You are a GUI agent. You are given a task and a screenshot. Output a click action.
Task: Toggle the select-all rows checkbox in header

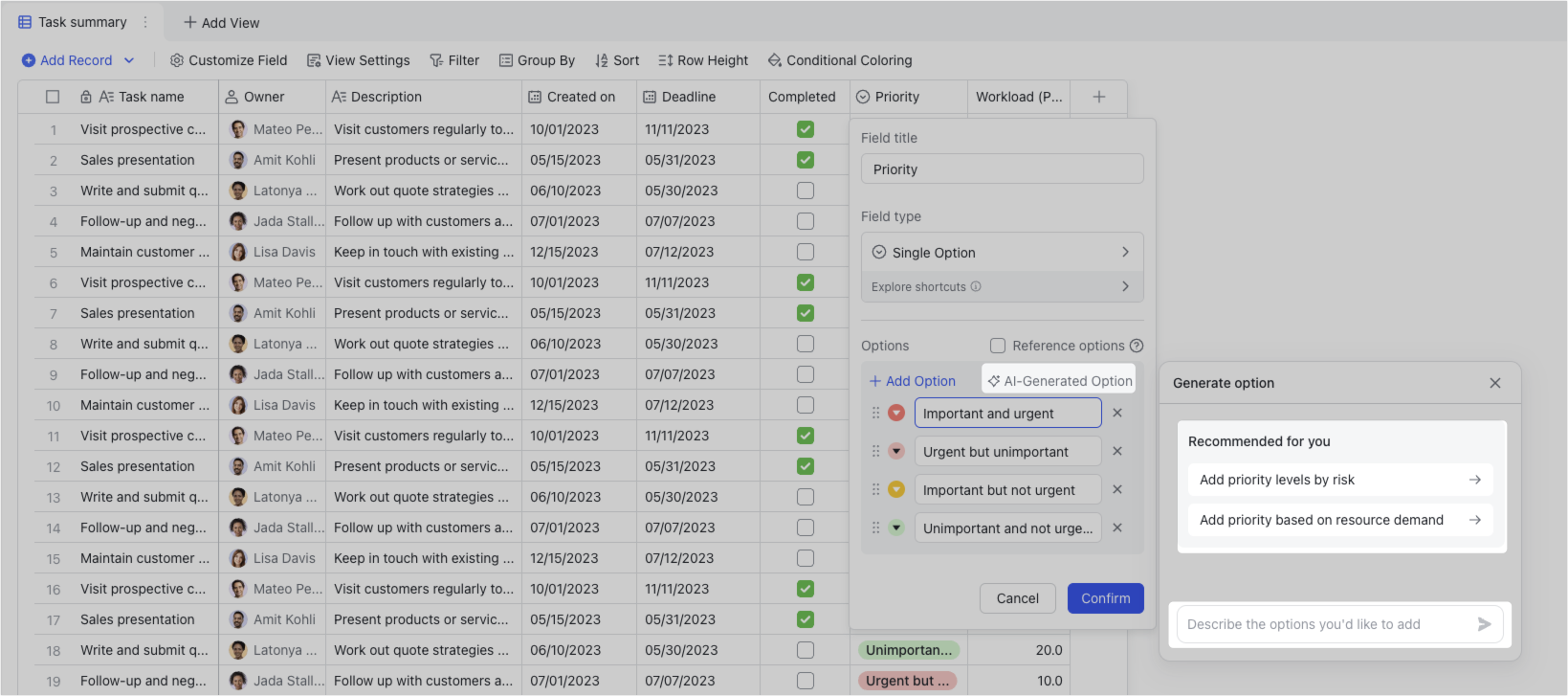tap(53, 97)
